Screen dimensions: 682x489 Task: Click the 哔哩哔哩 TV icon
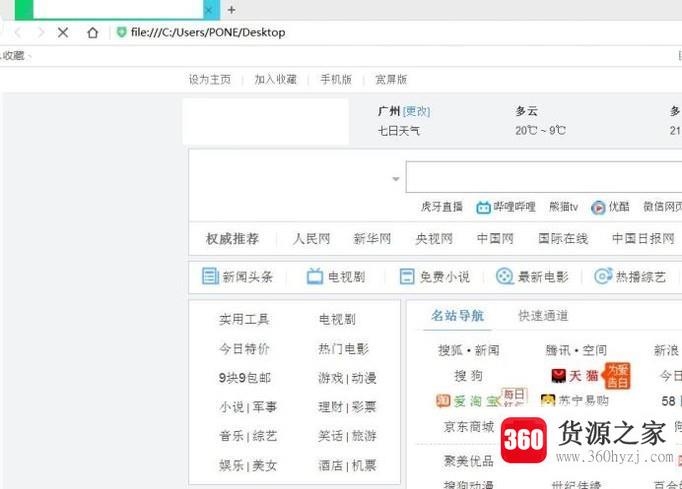pyautogui.click(x=483, y=208)
